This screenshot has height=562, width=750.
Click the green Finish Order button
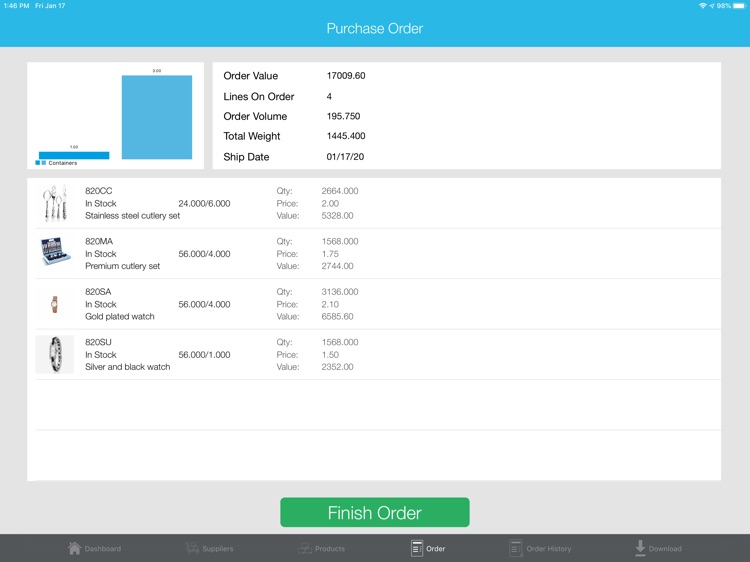(x=375, y=512)
